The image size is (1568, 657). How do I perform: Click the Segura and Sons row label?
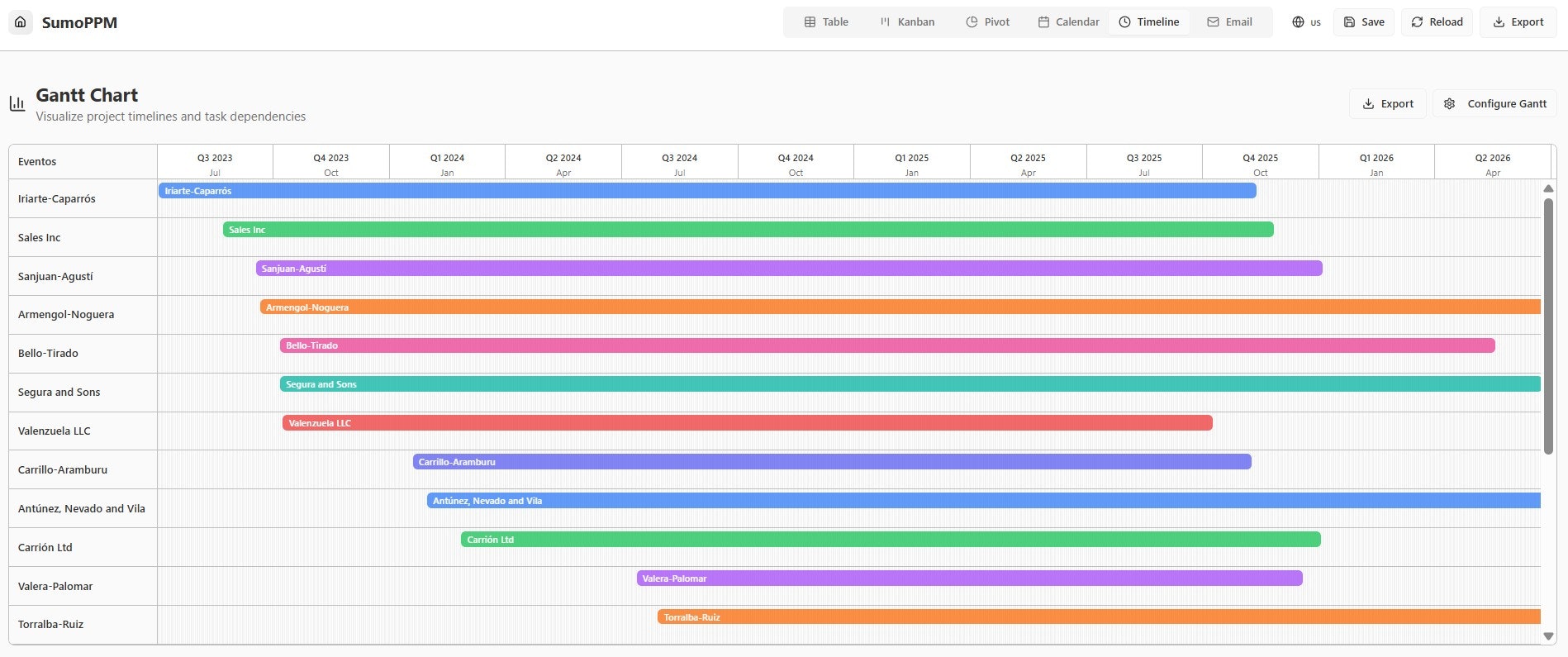(59, 393)
